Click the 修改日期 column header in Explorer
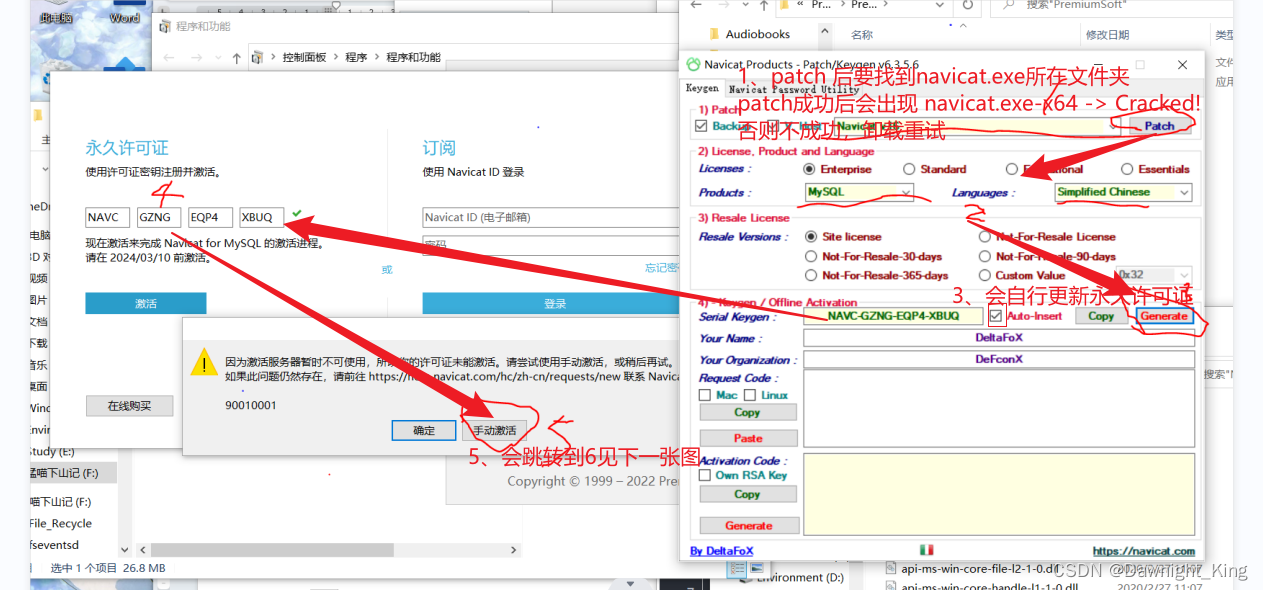 (1107, 34)
